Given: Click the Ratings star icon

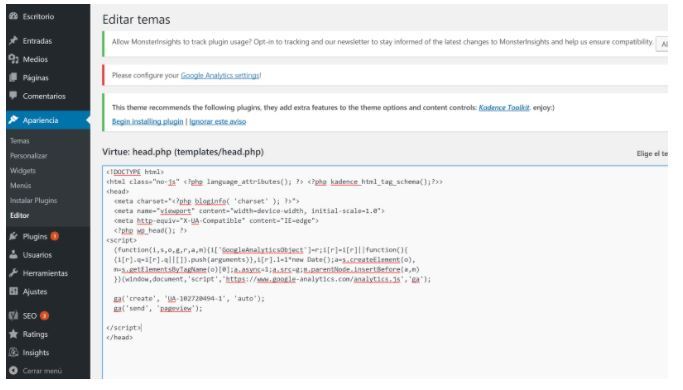Looking at the screenshot, I should coord(13,334).
